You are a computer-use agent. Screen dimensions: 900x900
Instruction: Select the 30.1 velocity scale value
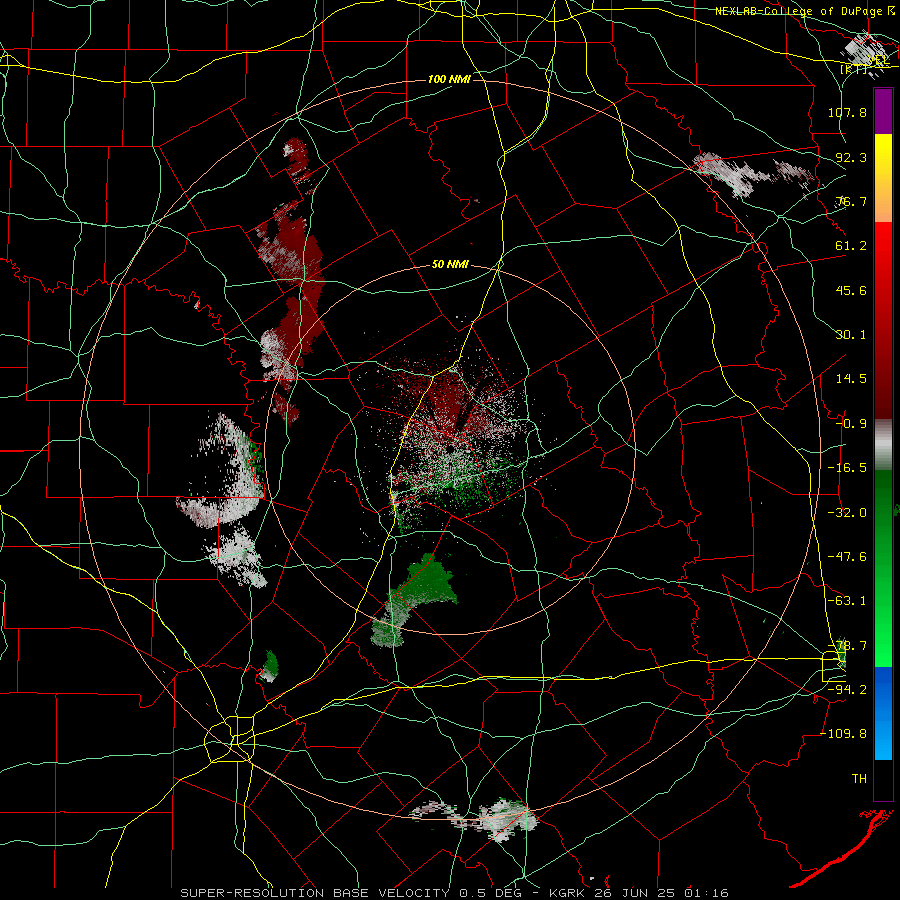click(x=851, y=335)
